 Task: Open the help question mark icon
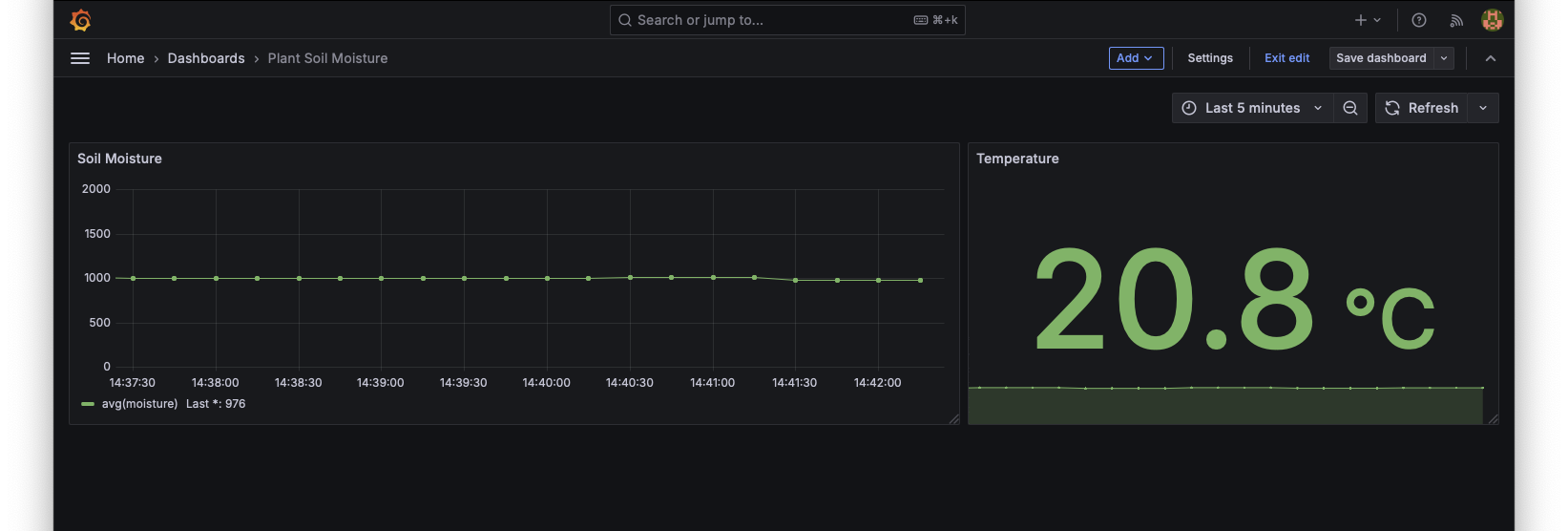point(1419,20)
